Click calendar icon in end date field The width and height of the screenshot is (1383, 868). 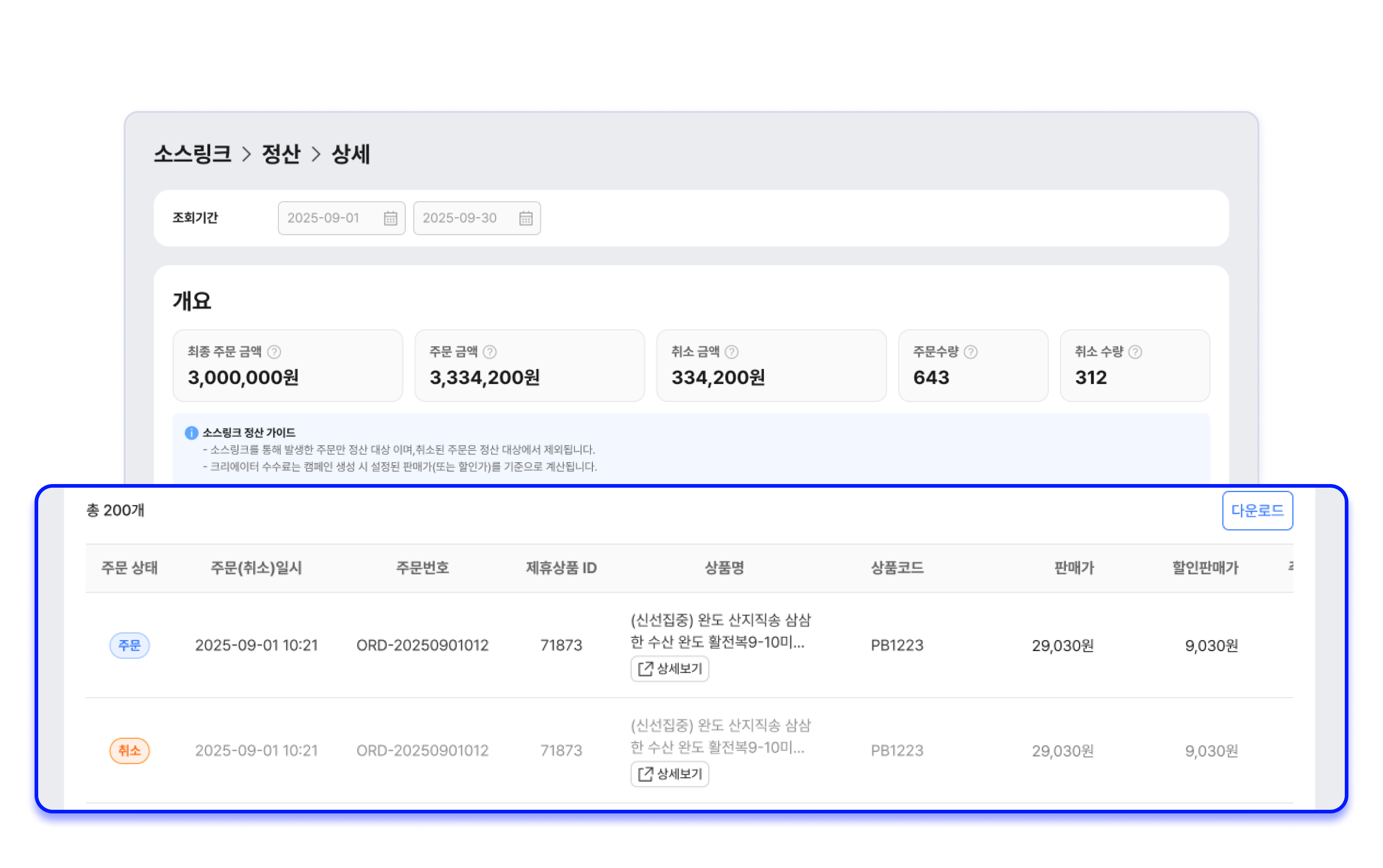tap(526, 218)
